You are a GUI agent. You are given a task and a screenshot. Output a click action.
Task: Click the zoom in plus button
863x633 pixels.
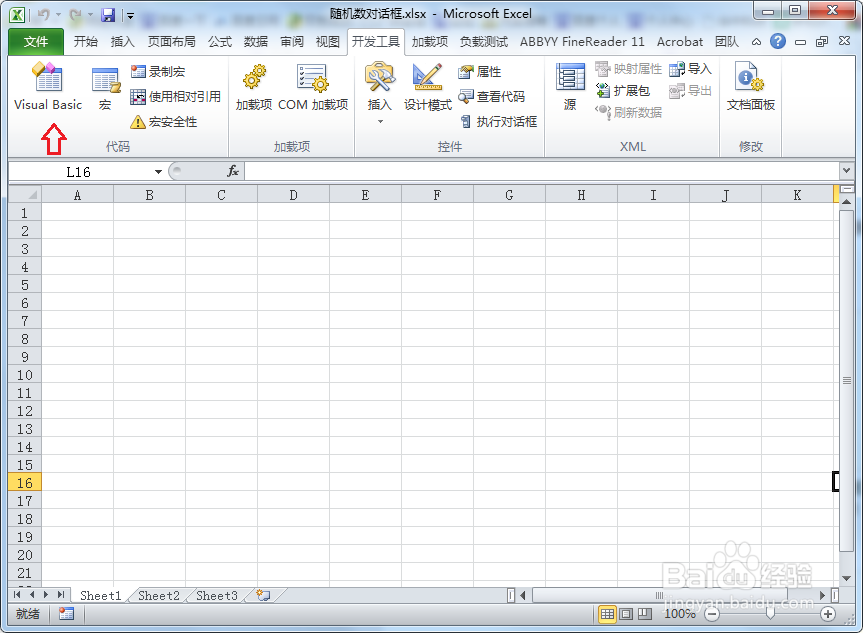(828, 614)
